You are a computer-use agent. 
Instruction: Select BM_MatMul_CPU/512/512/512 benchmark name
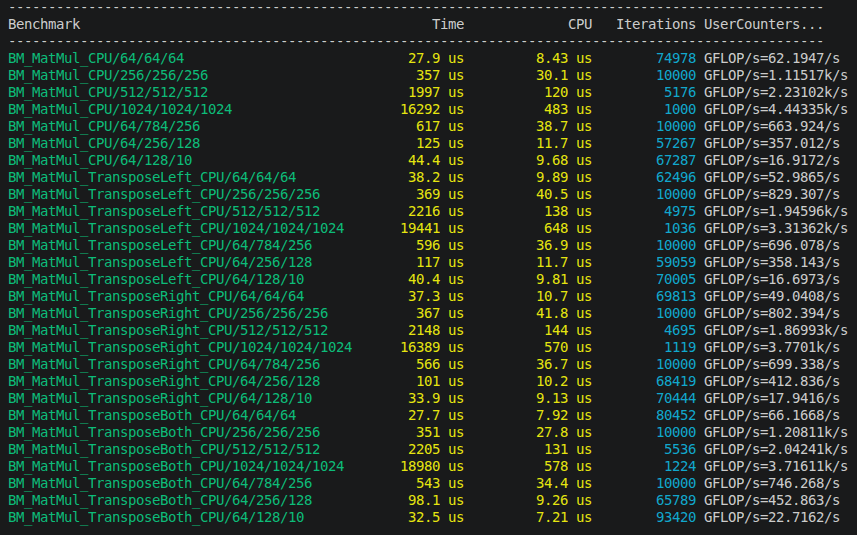pyautogui.click(x=108, y=92)
